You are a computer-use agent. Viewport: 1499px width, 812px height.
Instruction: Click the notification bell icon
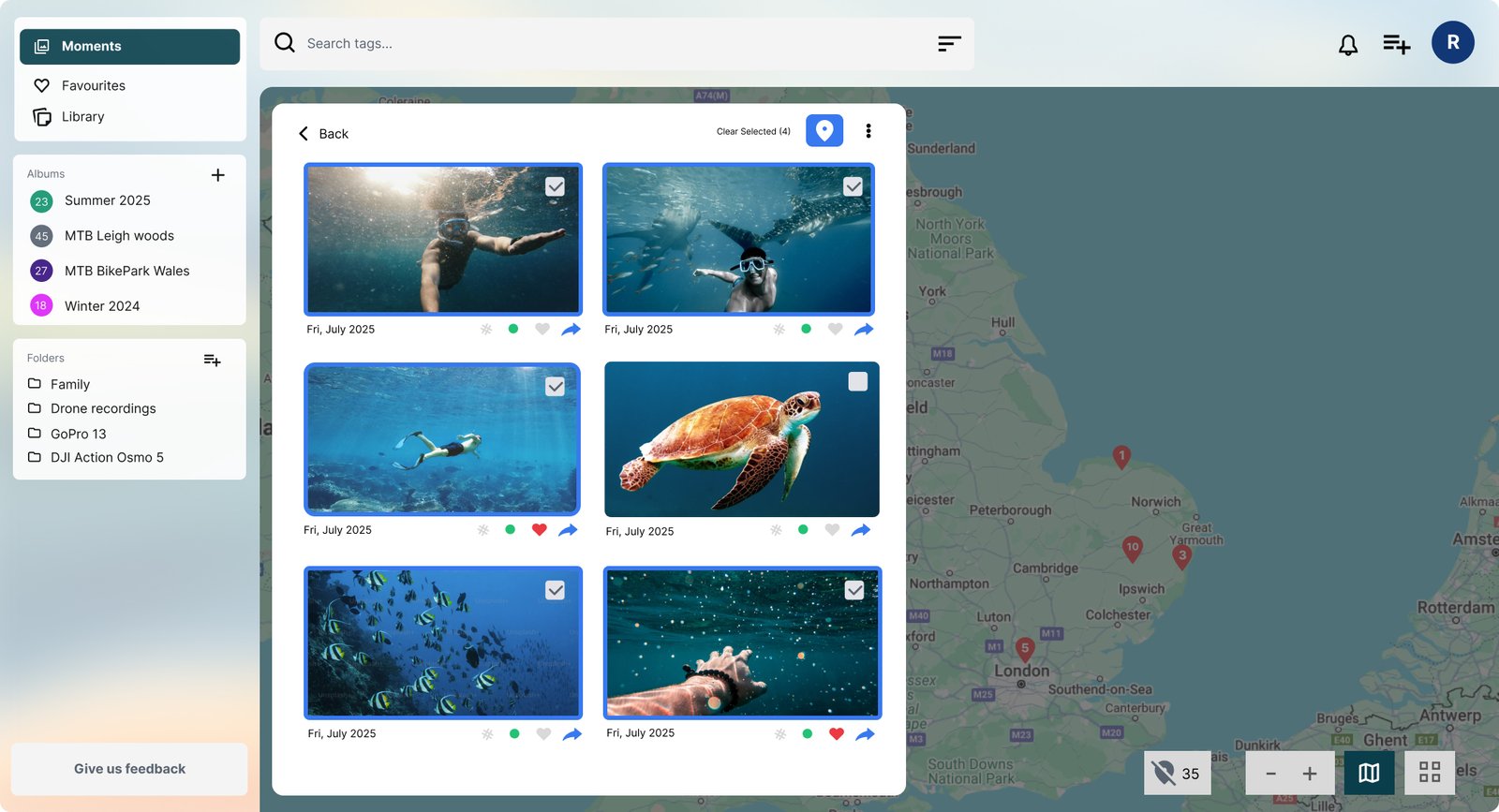coord(1347,45)
